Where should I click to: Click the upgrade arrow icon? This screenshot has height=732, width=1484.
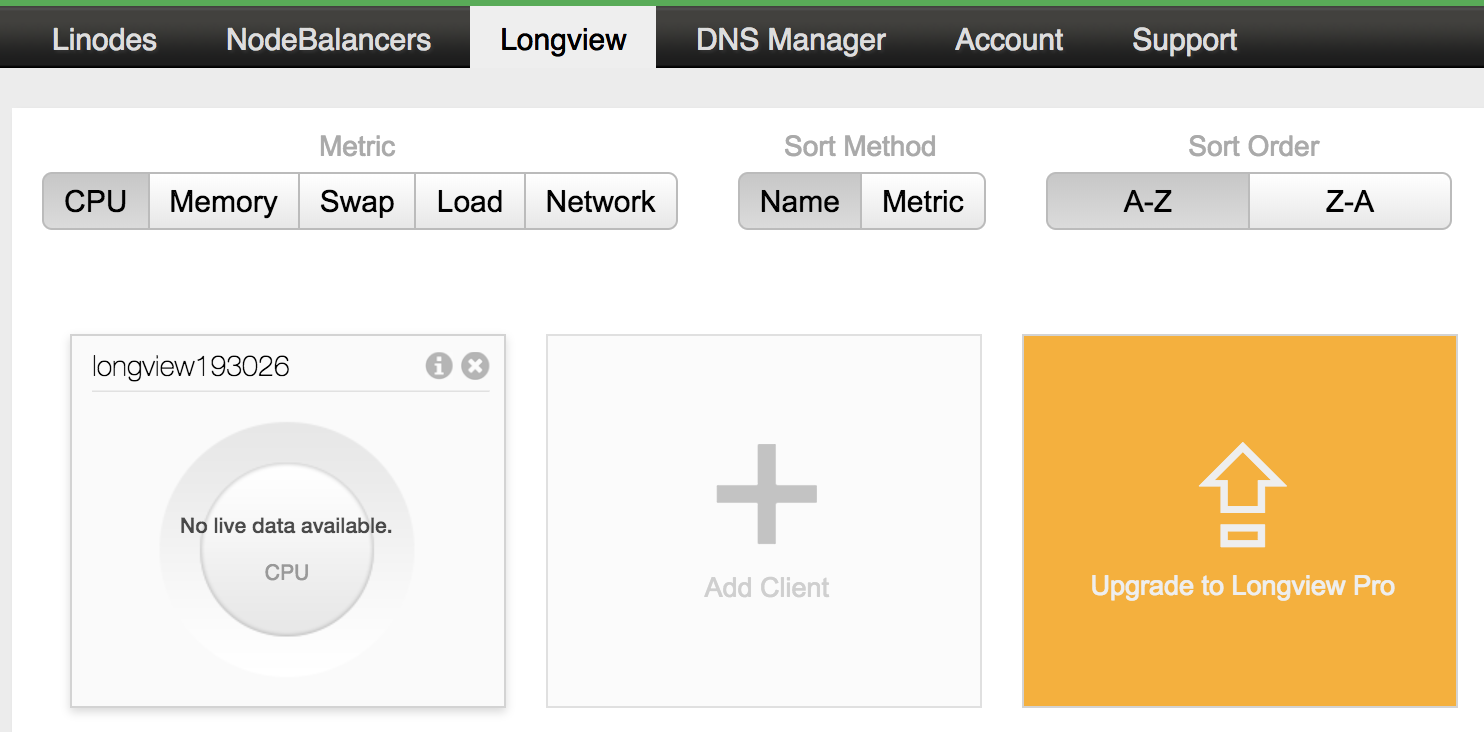coord(1241,494)
